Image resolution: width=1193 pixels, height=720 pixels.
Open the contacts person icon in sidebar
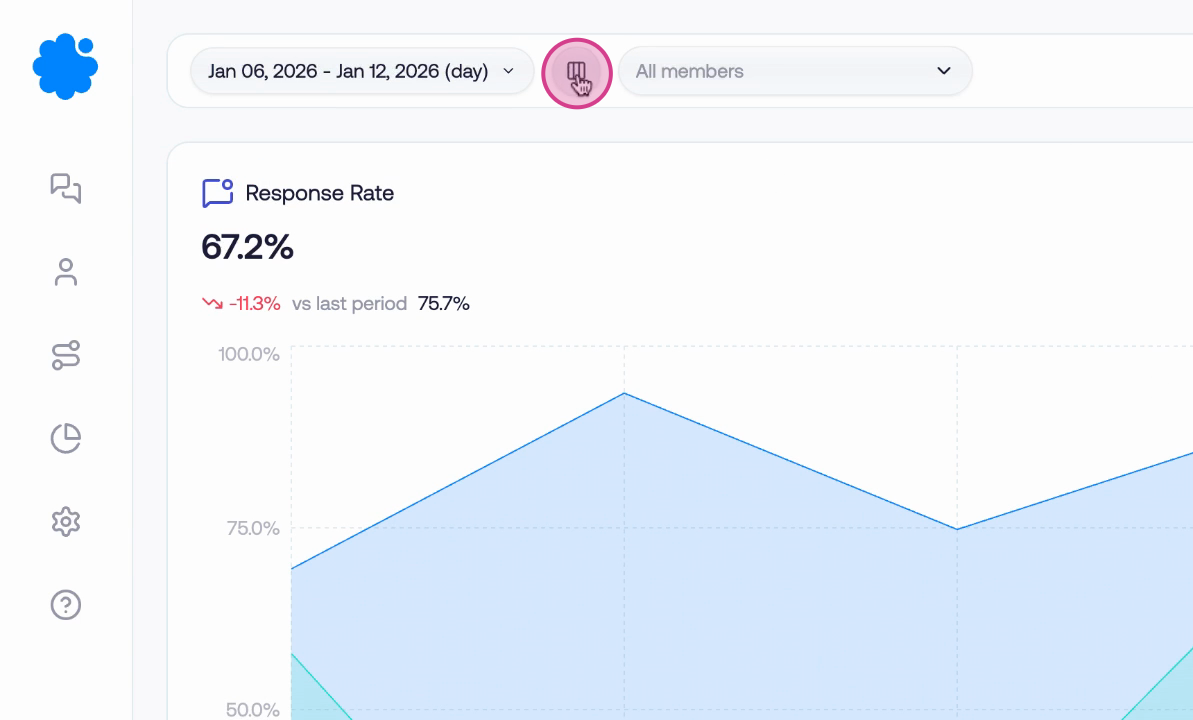coord(66,272)
